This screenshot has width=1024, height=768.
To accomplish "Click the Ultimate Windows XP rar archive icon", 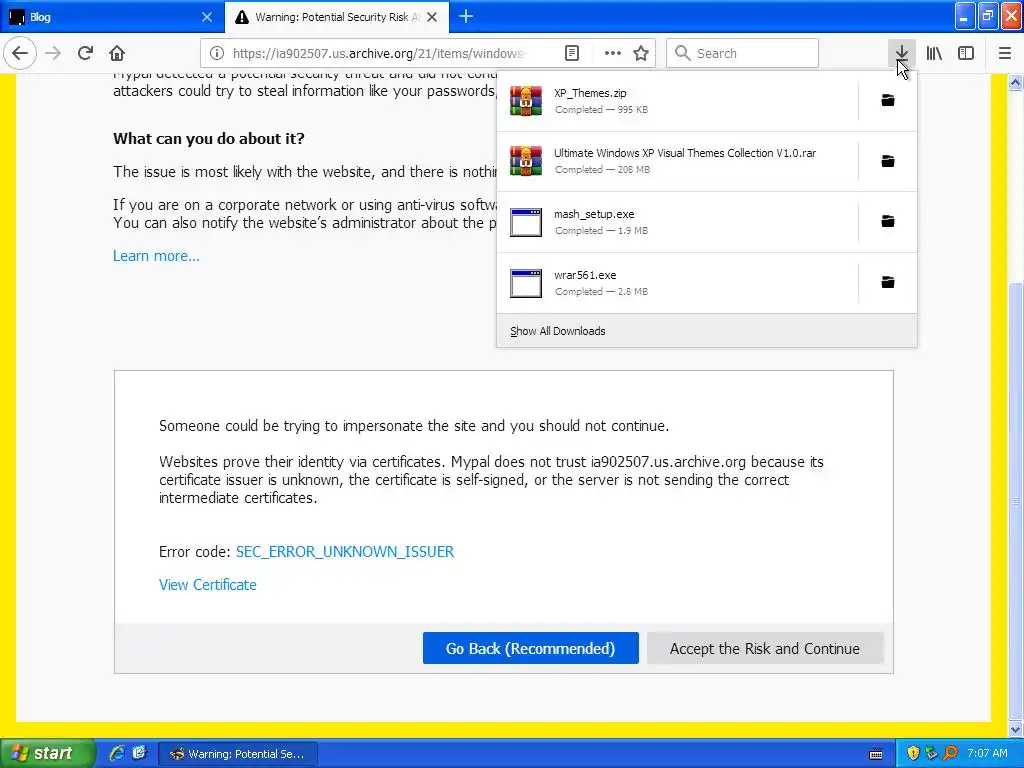I will tap(526, 161).
